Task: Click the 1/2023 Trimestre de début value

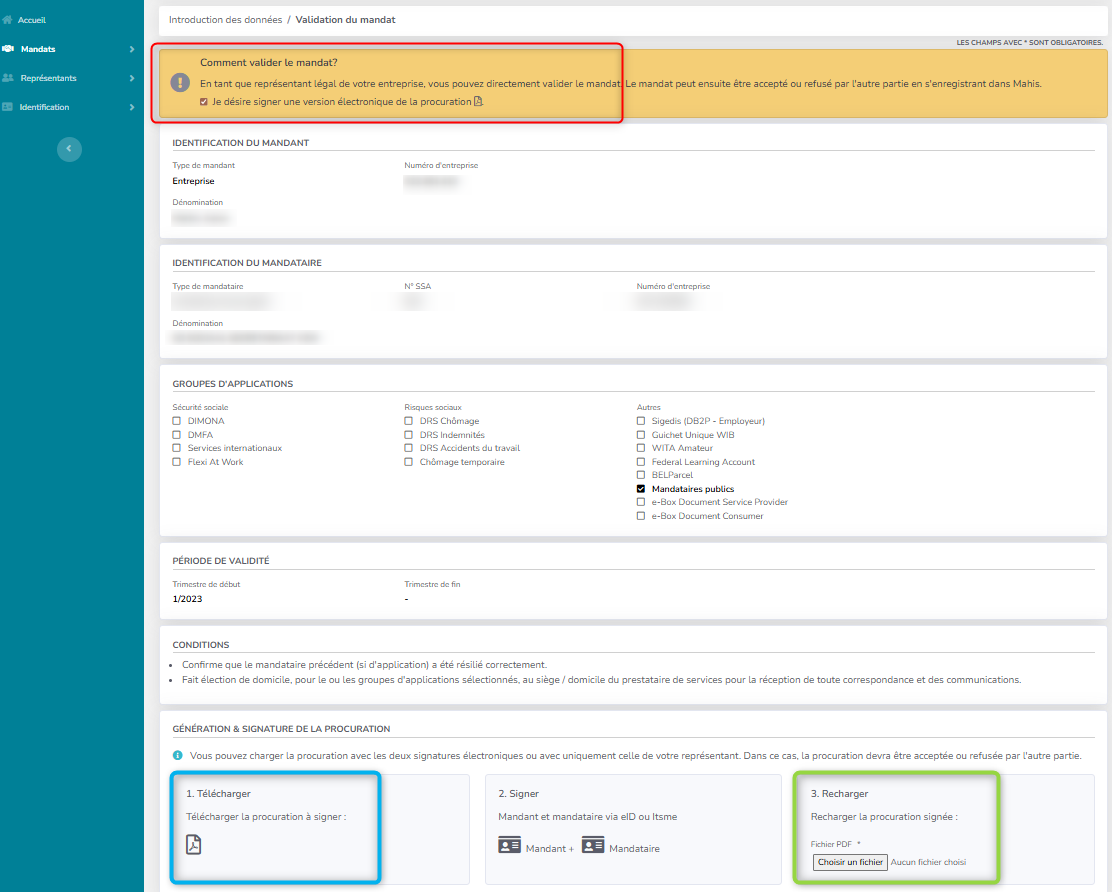Action: [x=187, y=599]
